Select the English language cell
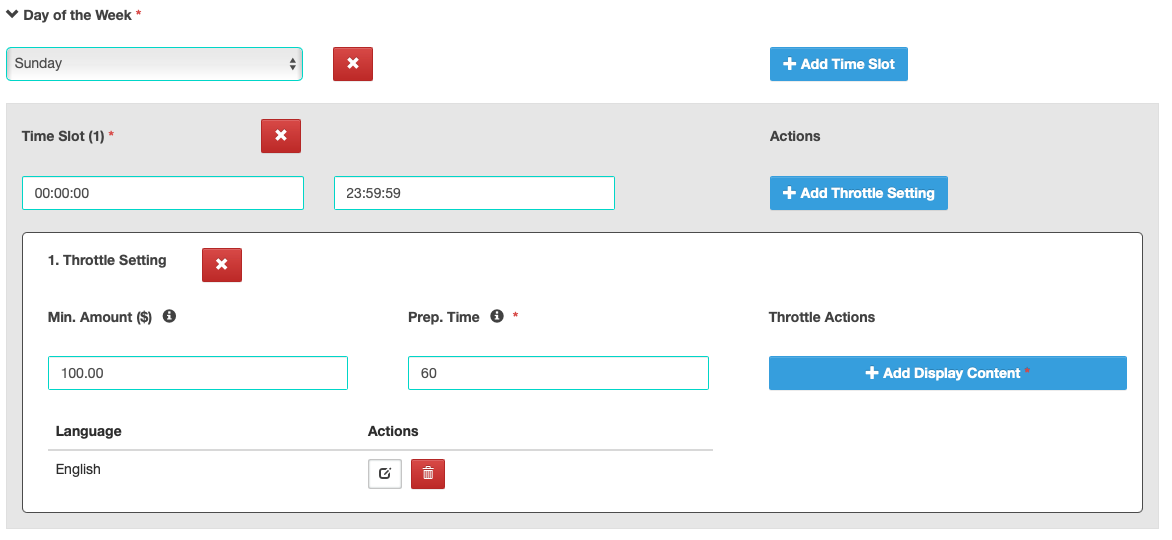The height and width of the screenshot is (540, 1172). tap(78, 470)
